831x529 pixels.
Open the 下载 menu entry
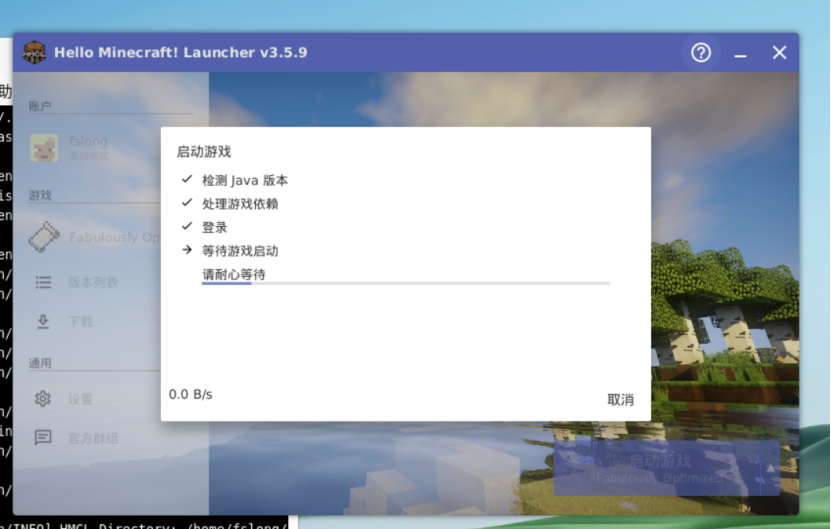pos(81,322)
